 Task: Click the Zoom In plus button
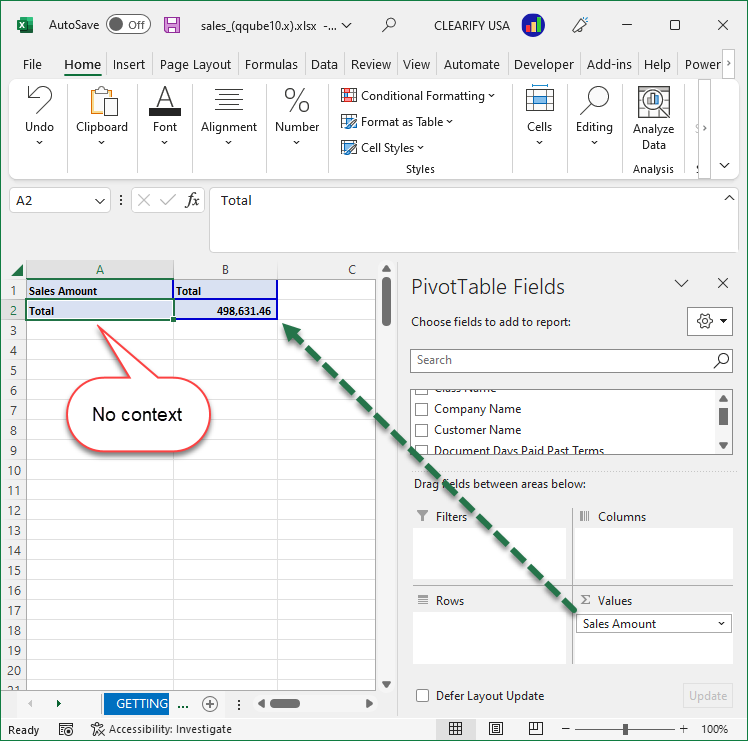684,729
